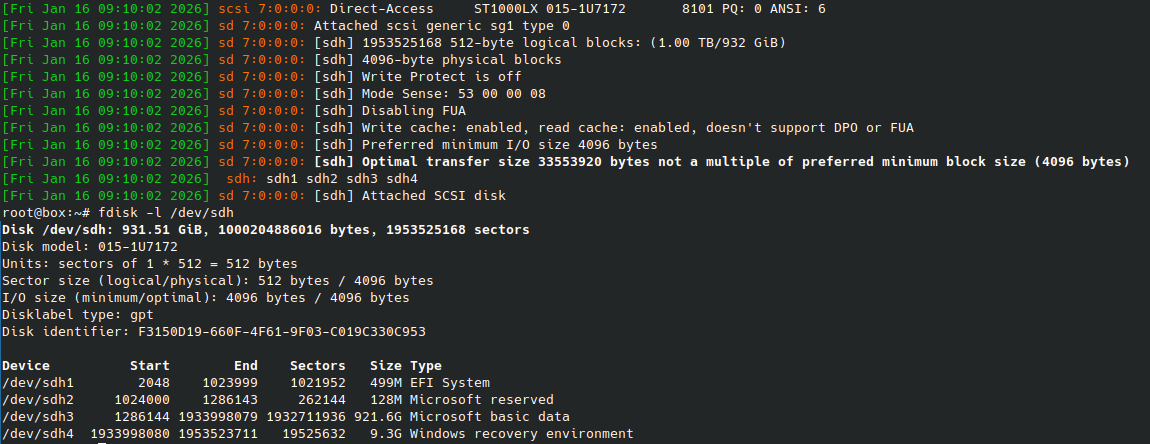Click the 921.6G size value
Viewport: 1150px width, 444px height.
coord(382,416)
